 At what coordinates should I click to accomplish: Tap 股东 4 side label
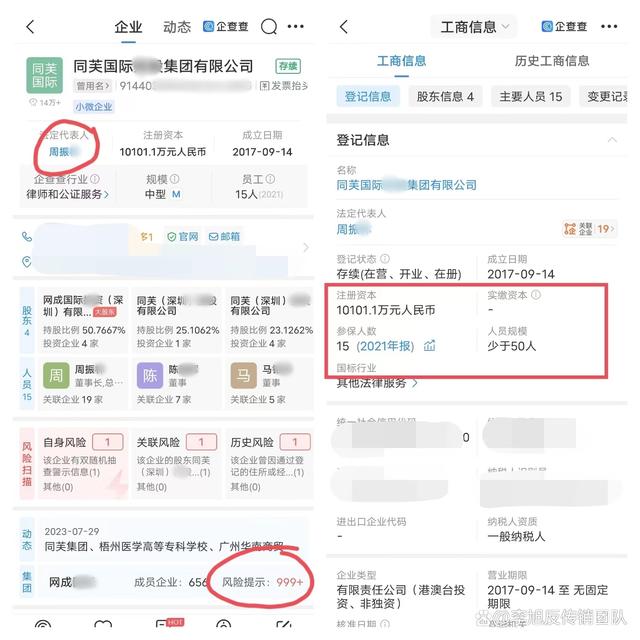click(x=27, y=321)
